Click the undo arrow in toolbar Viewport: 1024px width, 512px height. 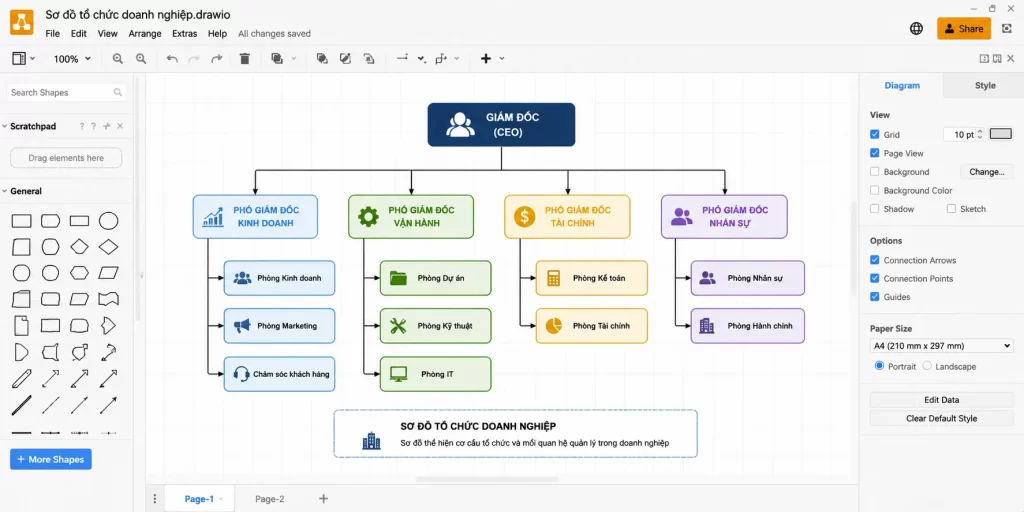pyautogui.click(x=172, y=59)
